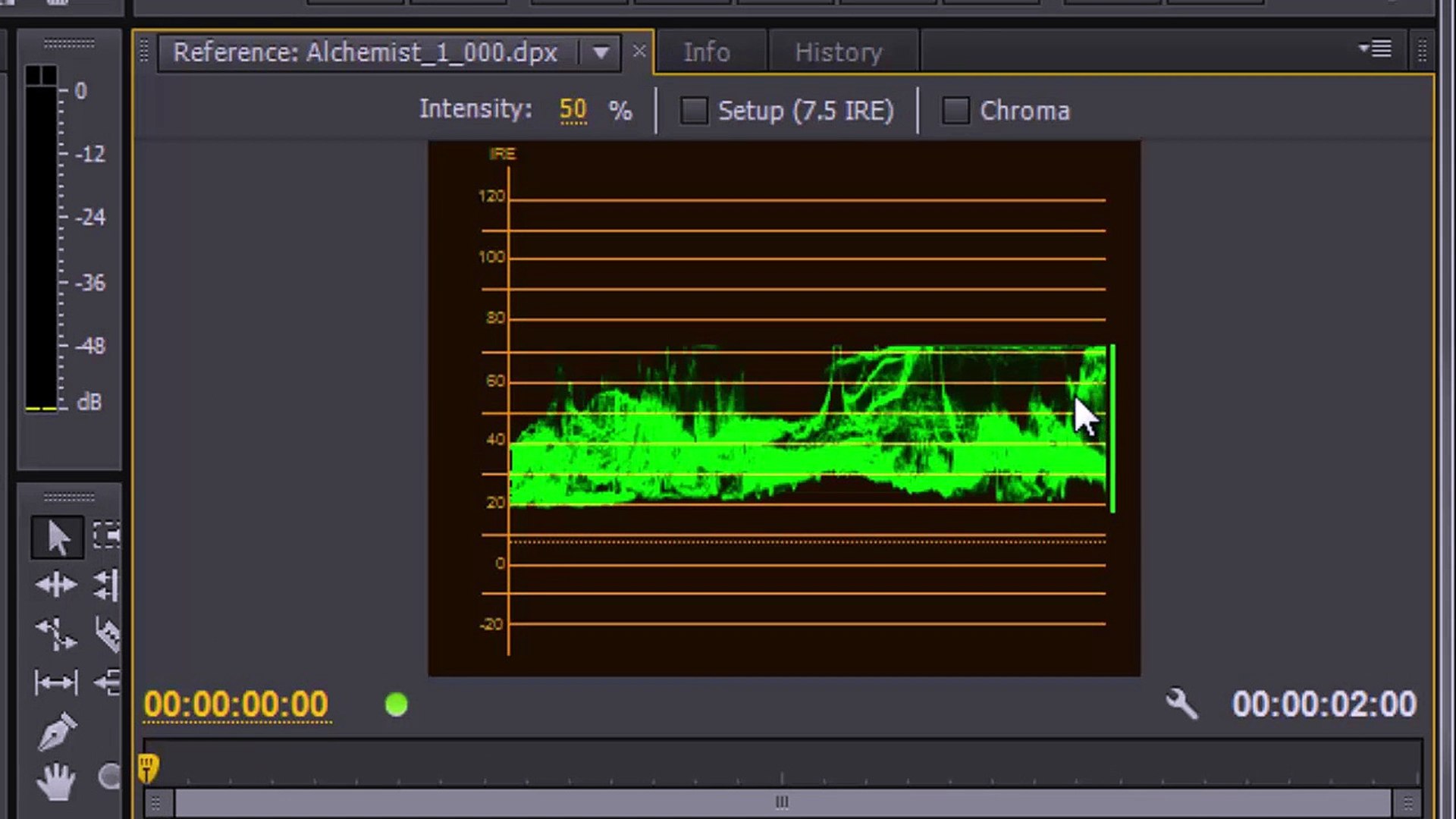Select the Hand tool

[56, 781]
